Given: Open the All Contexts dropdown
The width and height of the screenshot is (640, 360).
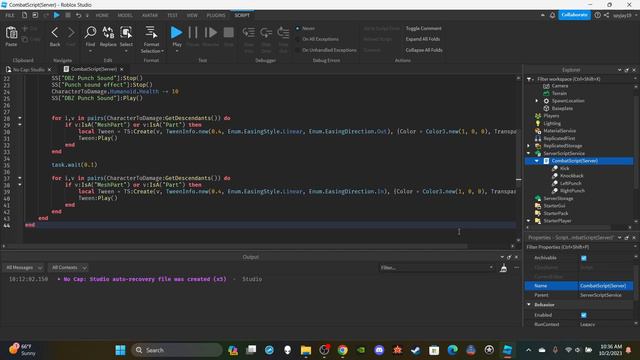Looking at the screenshot, I should point(68,268).
